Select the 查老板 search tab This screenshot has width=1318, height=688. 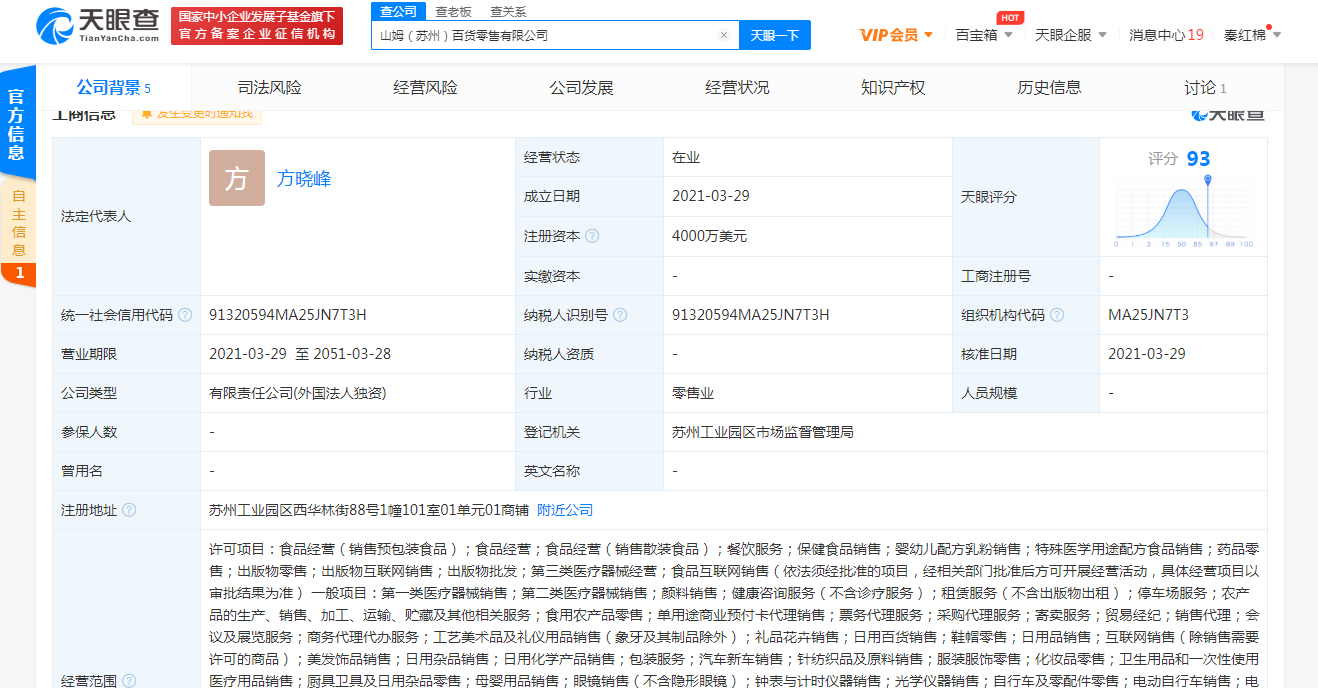click(x=453, y=12)
